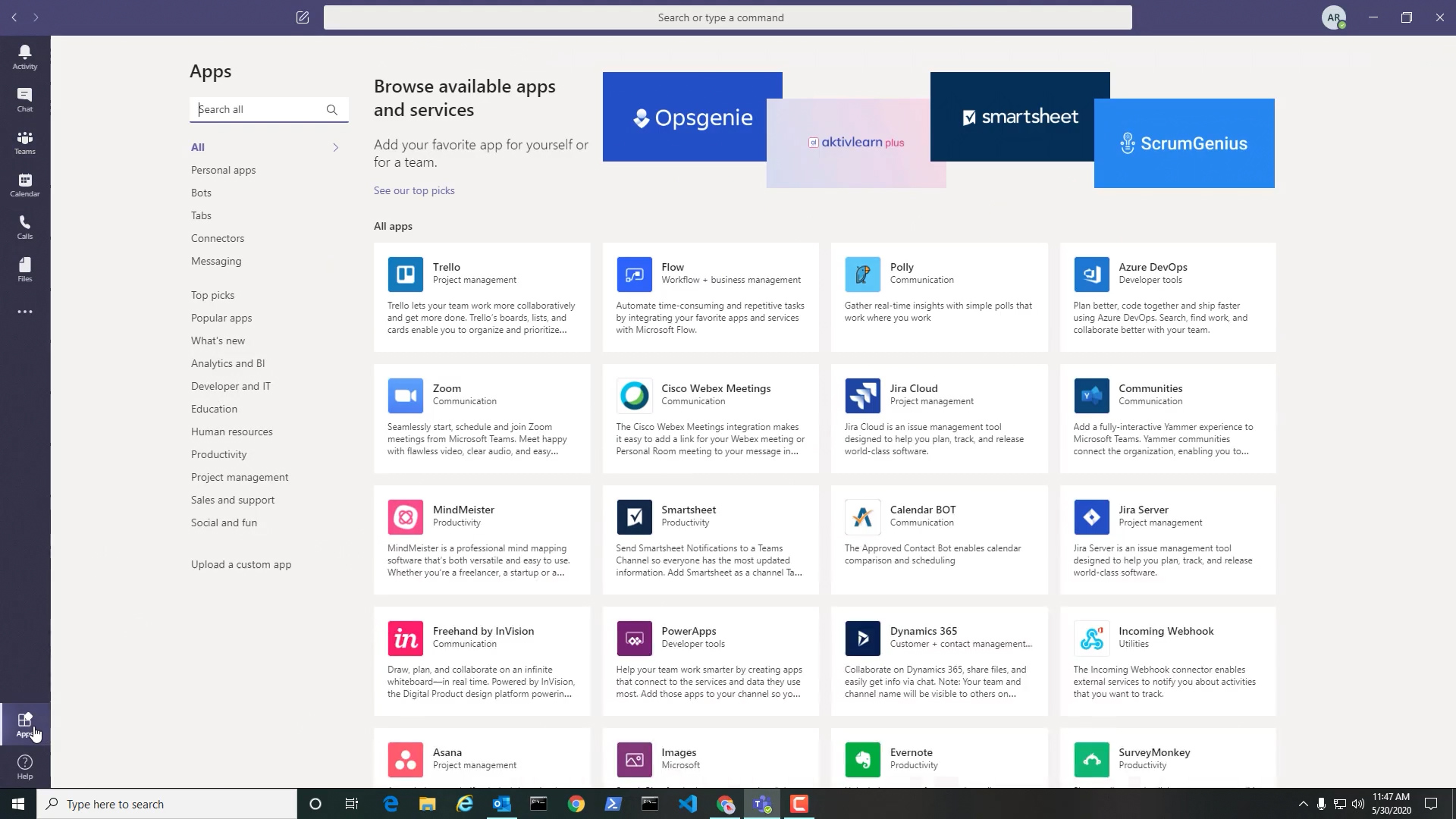1456x819 pixels.
Task: Open Files in the sidebar
Action: tap(25, 269)
